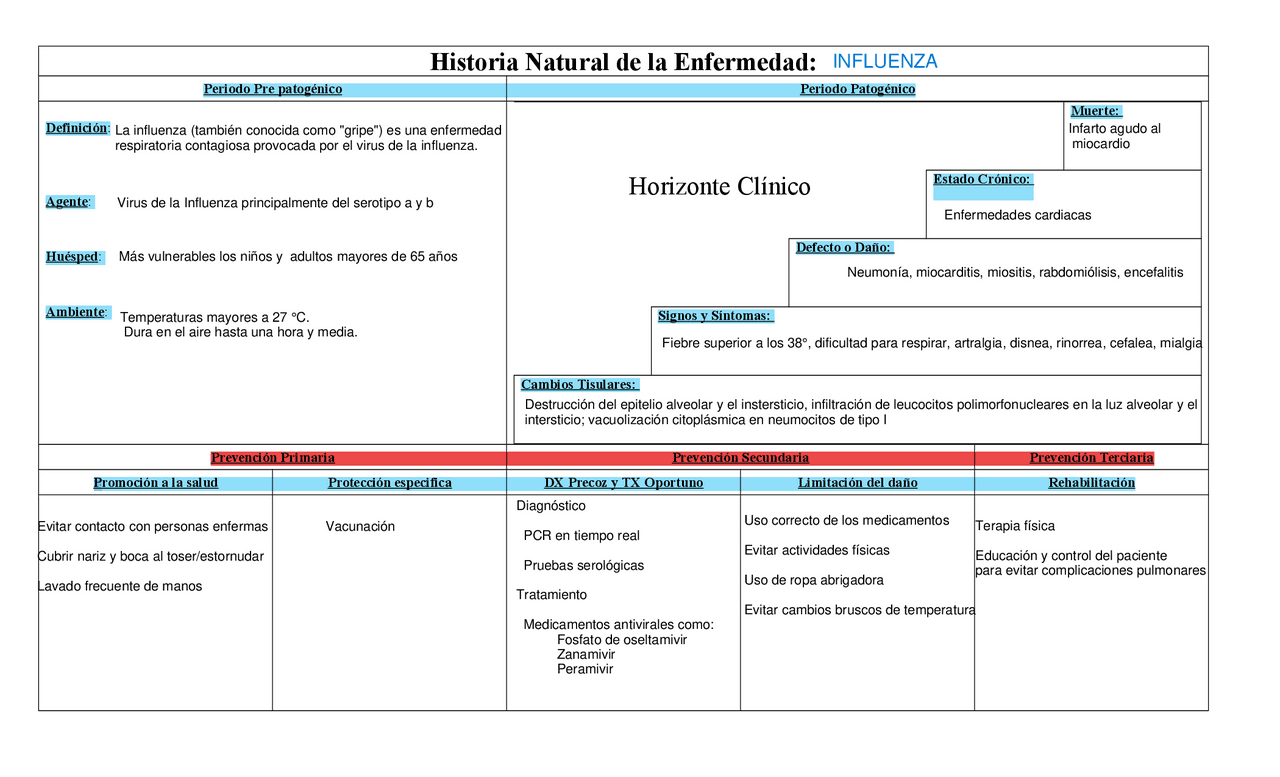The height and width of the screenshot is (777, 1280).
Task: Click 'Virus de la Influenza principalmente del serotipo a y b'
Action: pos(275,203)
